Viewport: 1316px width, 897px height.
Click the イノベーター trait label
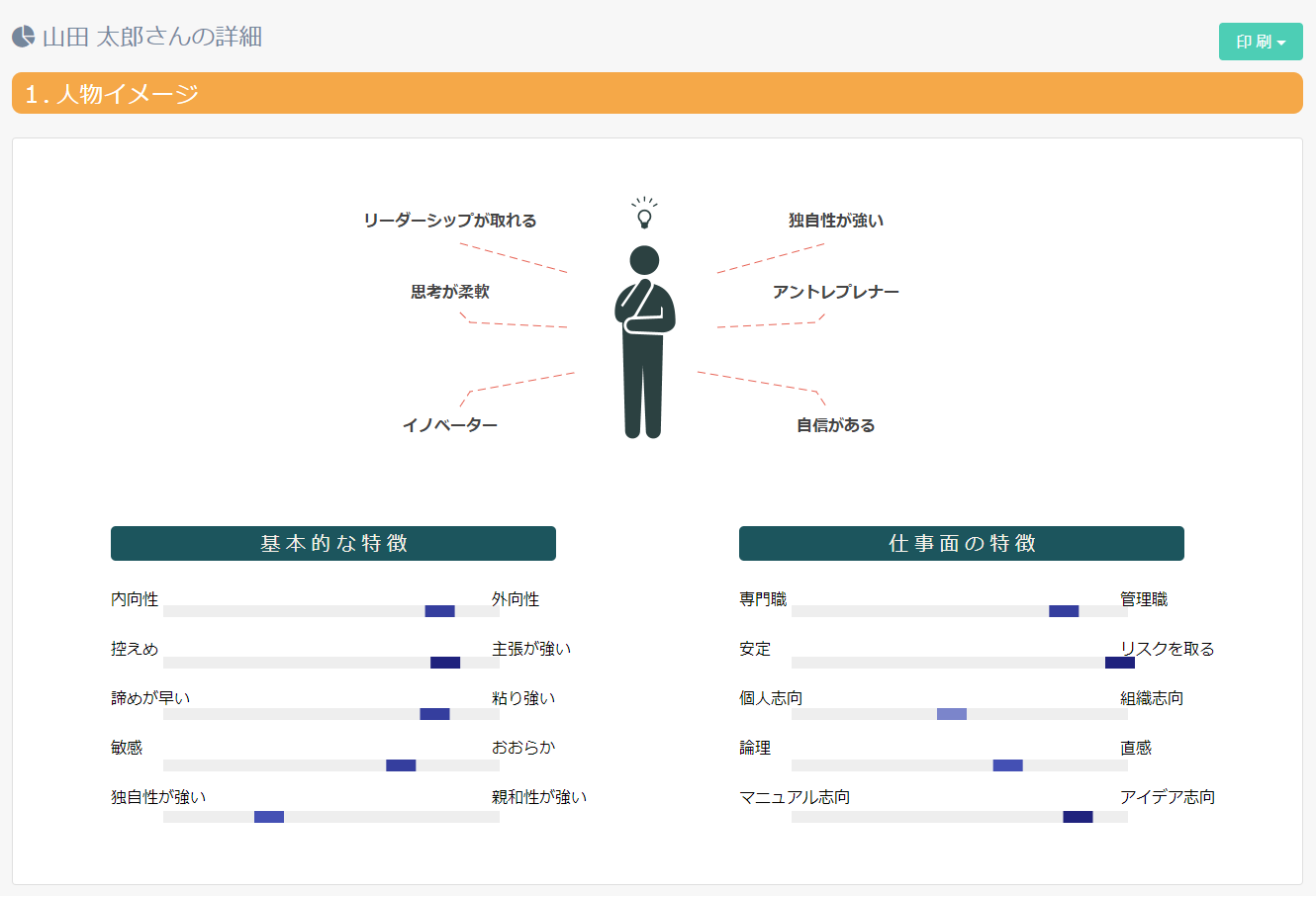point(450,425)
